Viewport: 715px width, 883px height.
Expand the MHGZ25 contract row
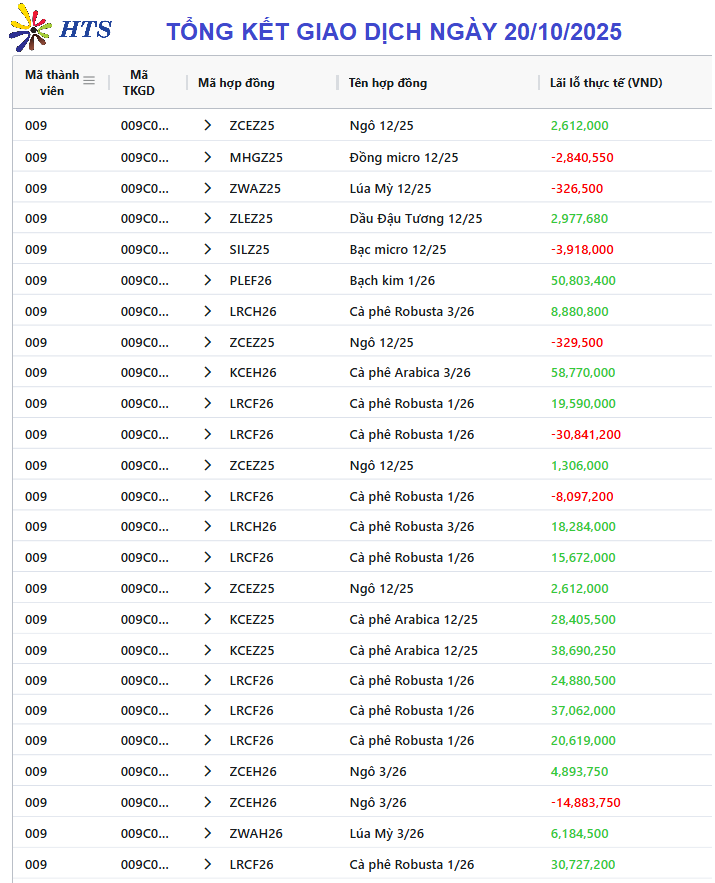pos(208,157)
